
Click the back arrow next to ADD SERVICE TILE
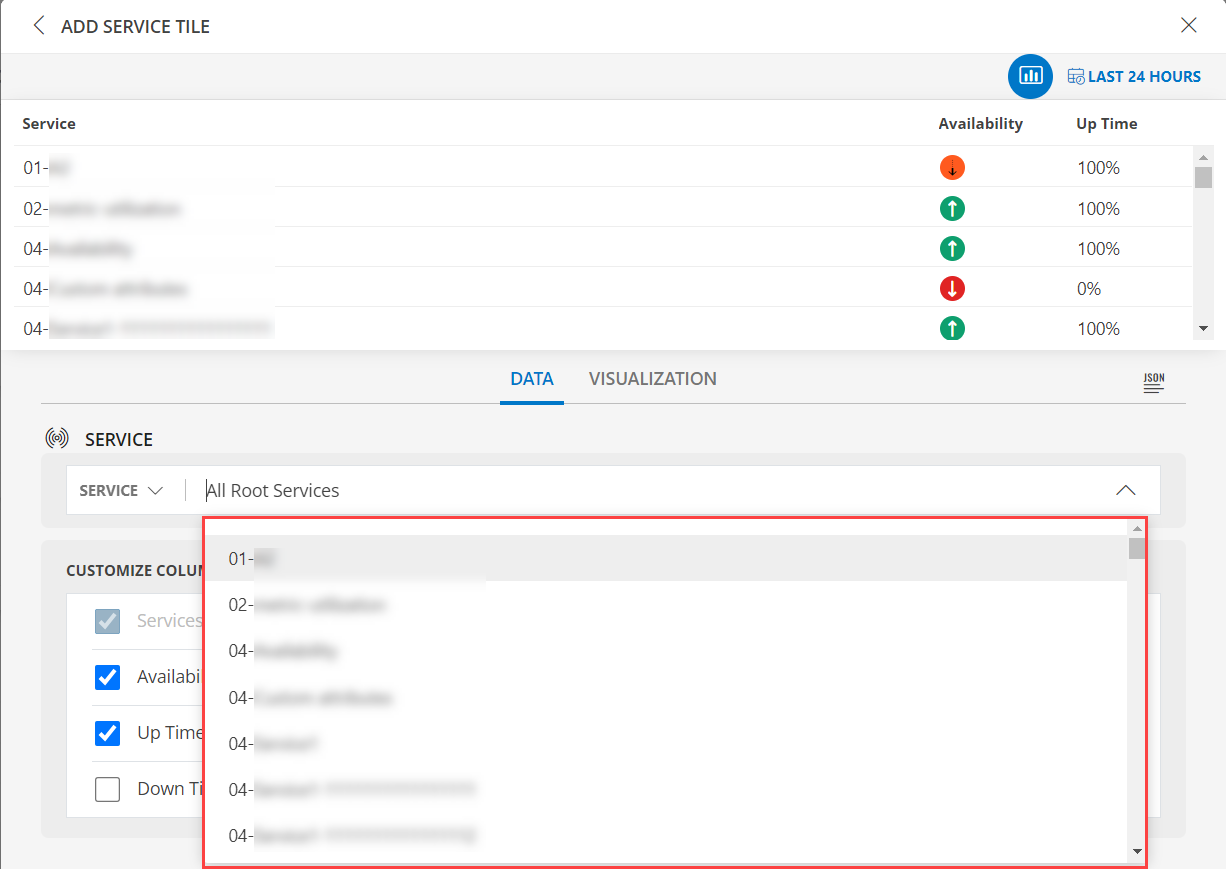38,25
